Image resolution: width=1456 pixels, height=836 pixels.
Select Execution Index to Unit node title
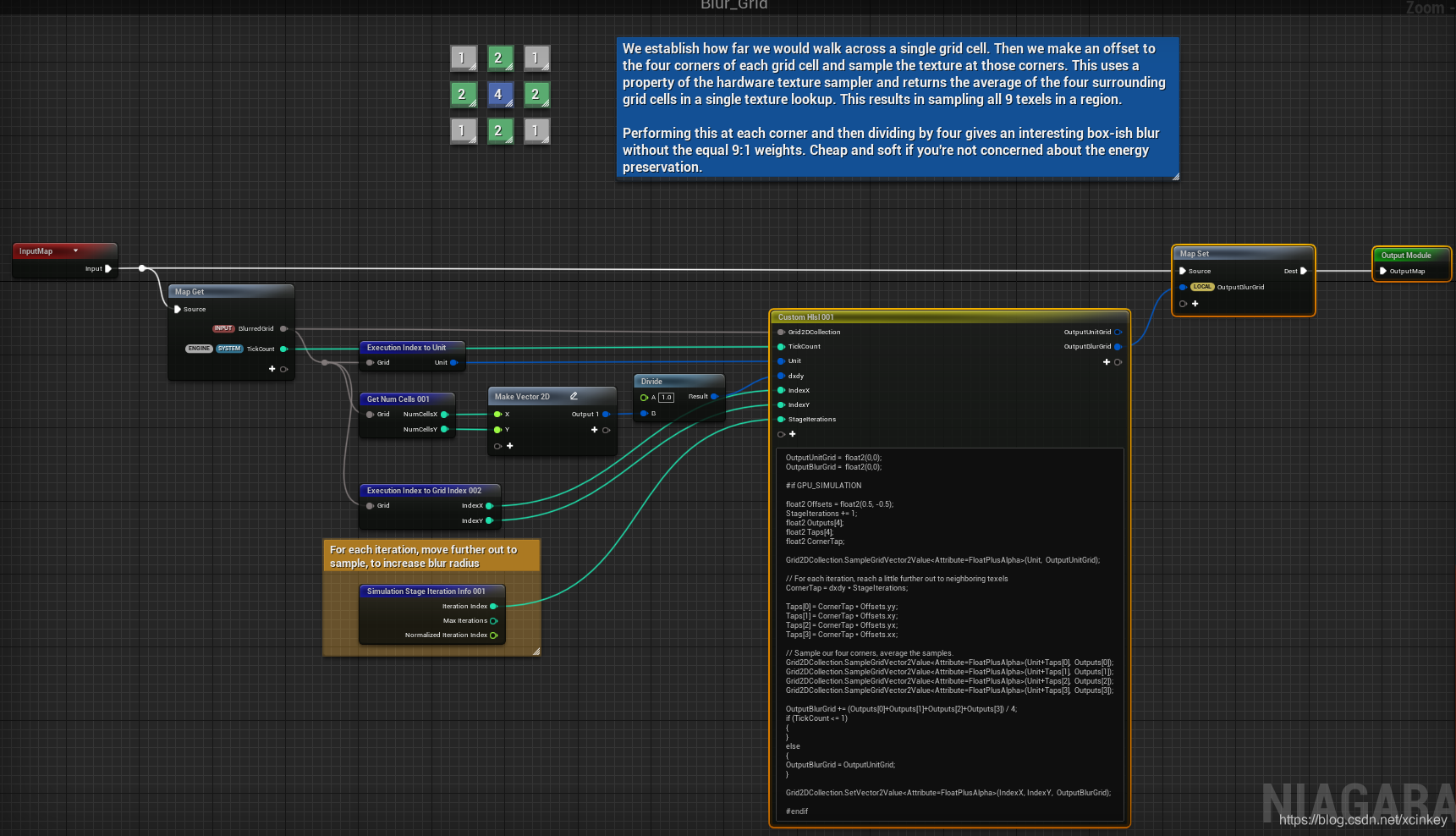(406, 348)
